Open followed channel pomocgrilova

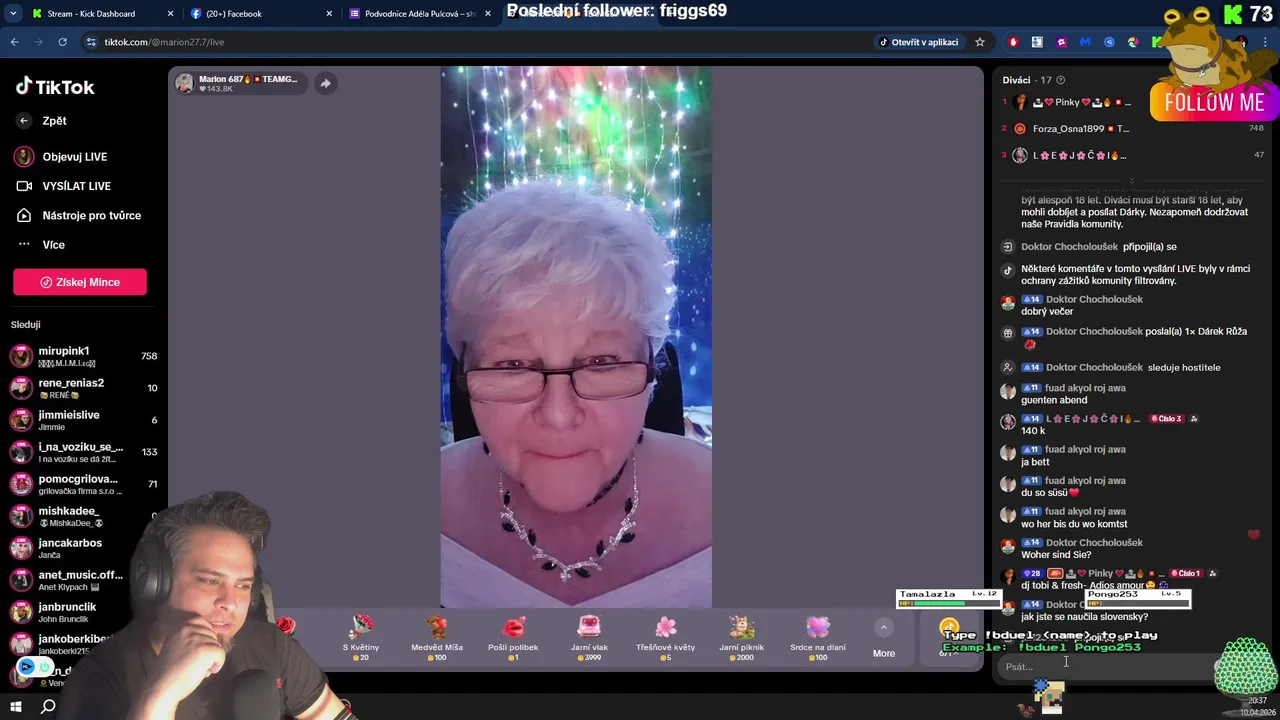[84, 484]
